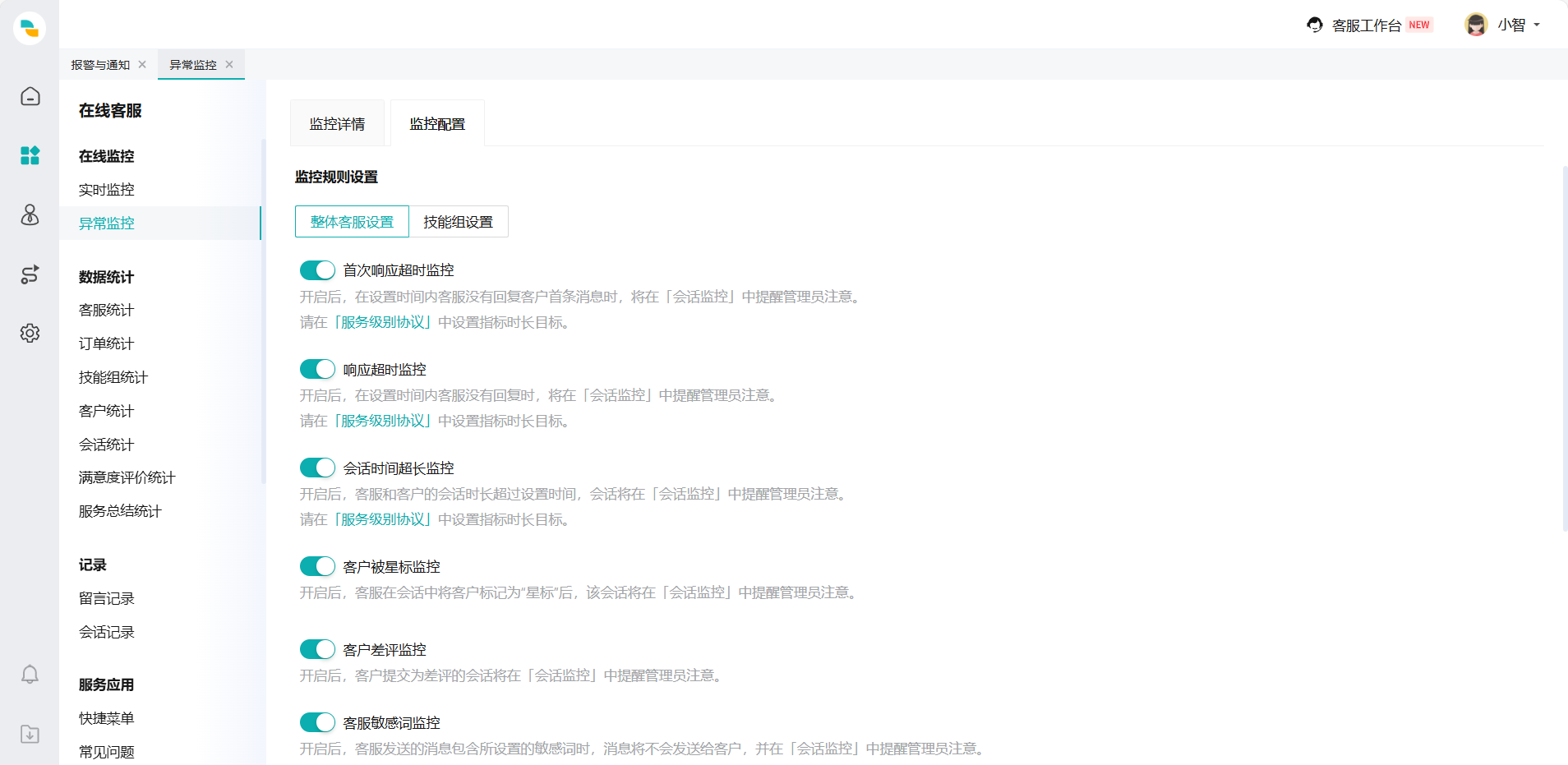1568x765 pixels.
Task: Switch to the 报警与通知 tab
Action: pos(100,64)
